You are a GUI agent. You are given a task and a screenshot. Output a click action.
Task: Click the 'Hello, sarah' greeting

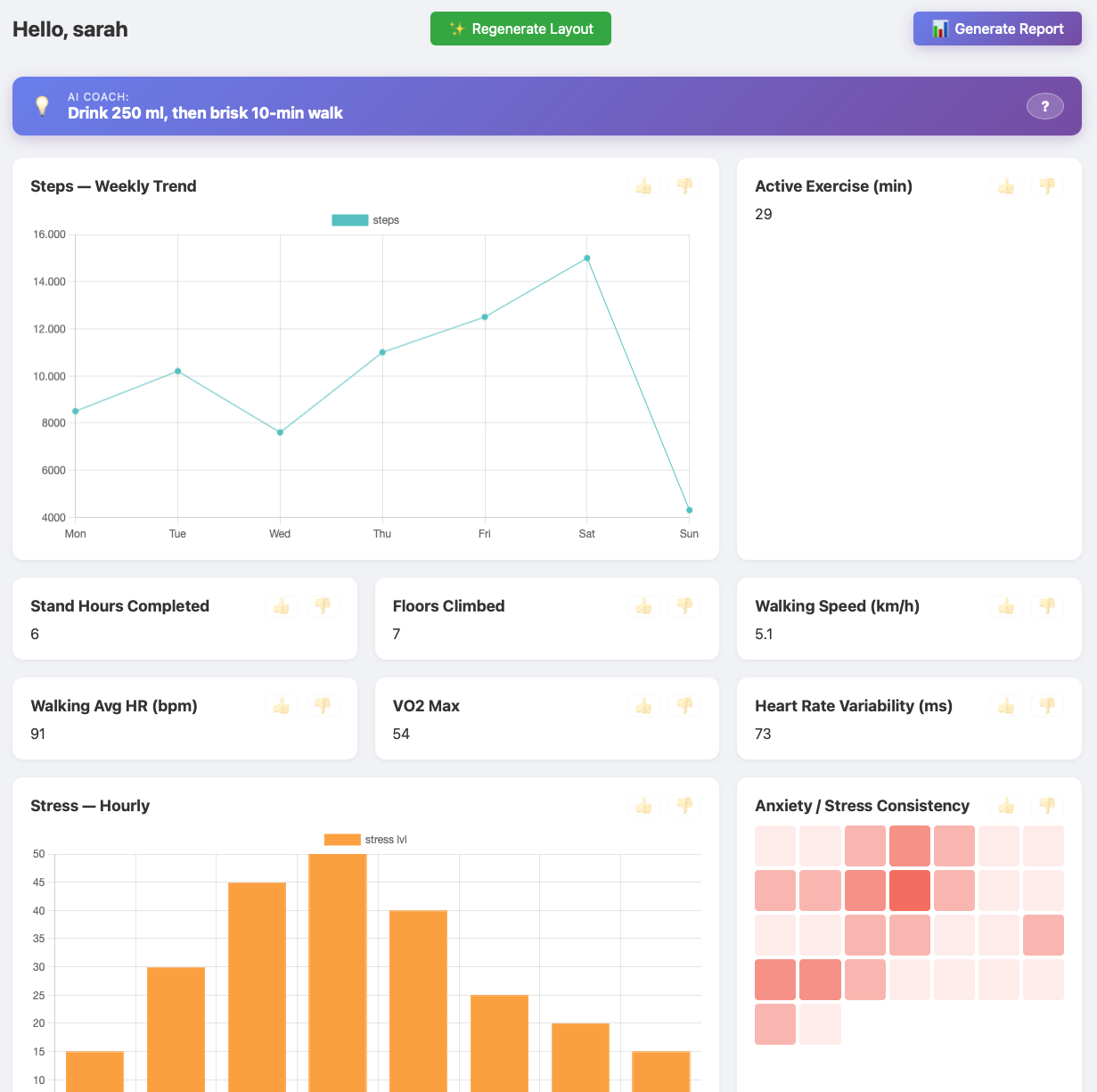point(70,29)
